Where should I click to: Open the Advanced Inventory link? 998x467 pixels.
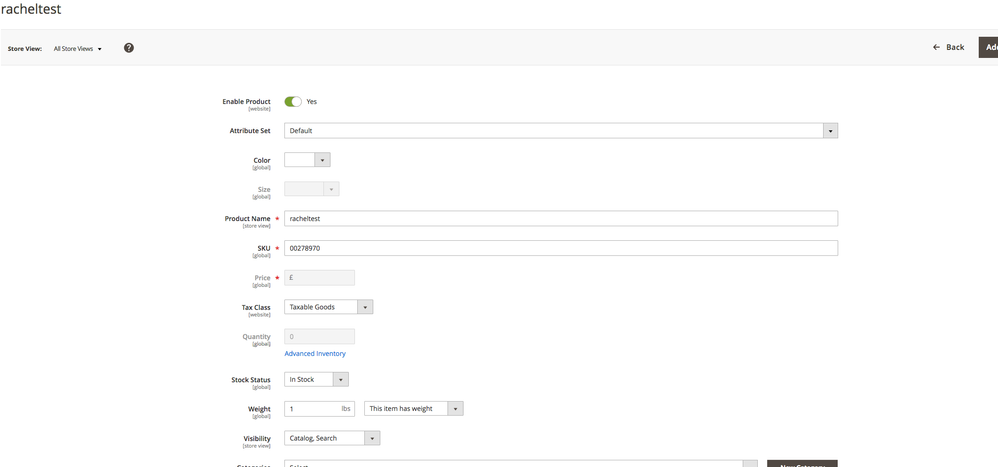tap(315, 354)
